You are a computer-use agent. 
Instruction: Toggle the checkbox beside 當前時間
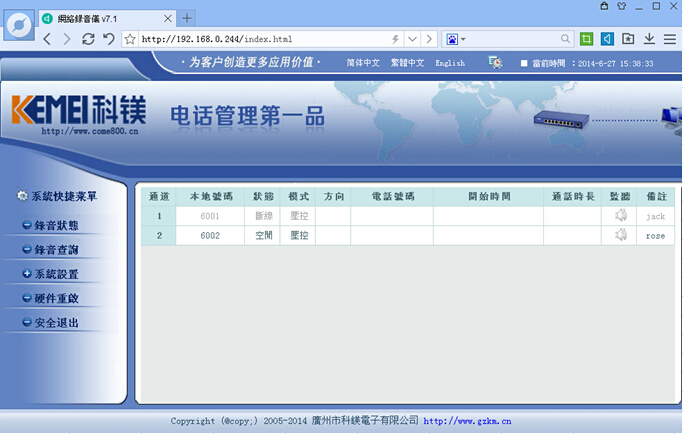(x=524, y=63)
